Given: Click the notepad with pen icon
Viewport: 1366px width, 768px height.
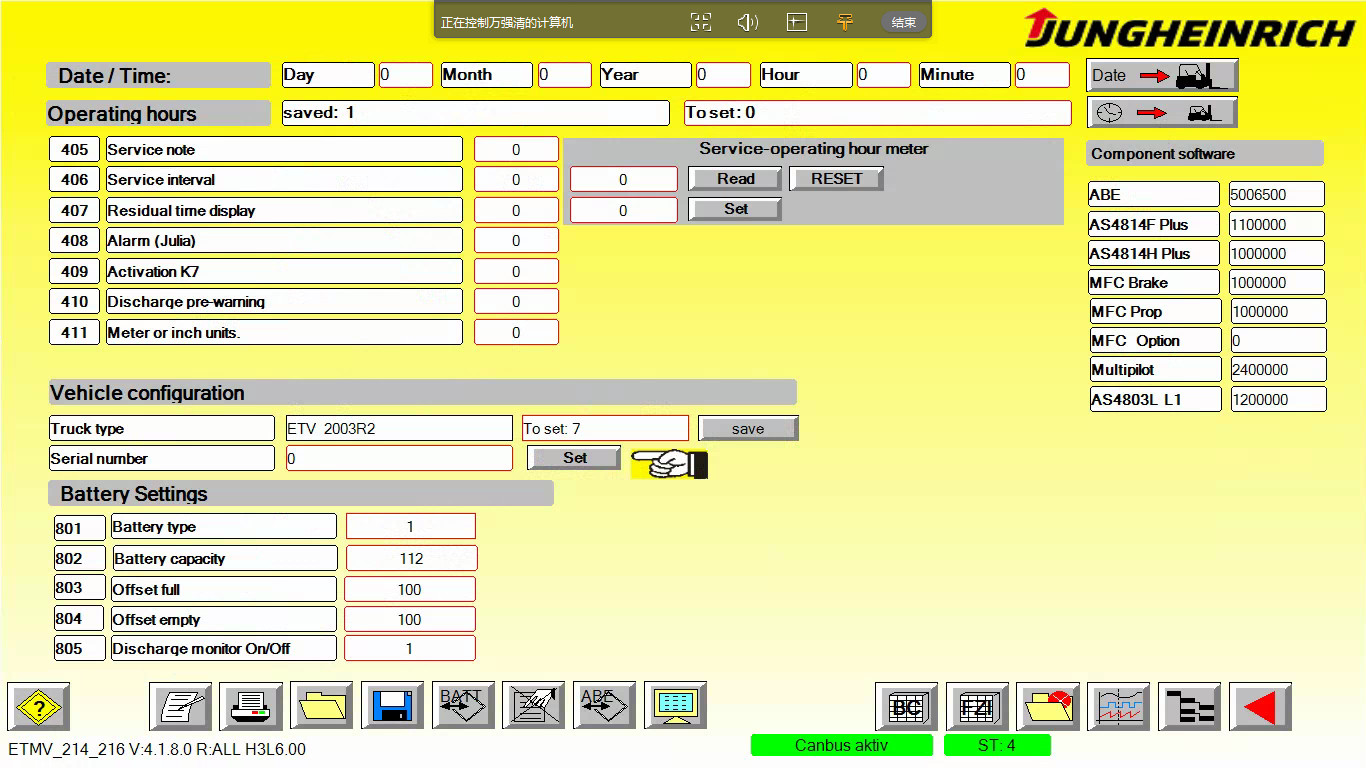Looking at the screenshot, I should point(181,707).
